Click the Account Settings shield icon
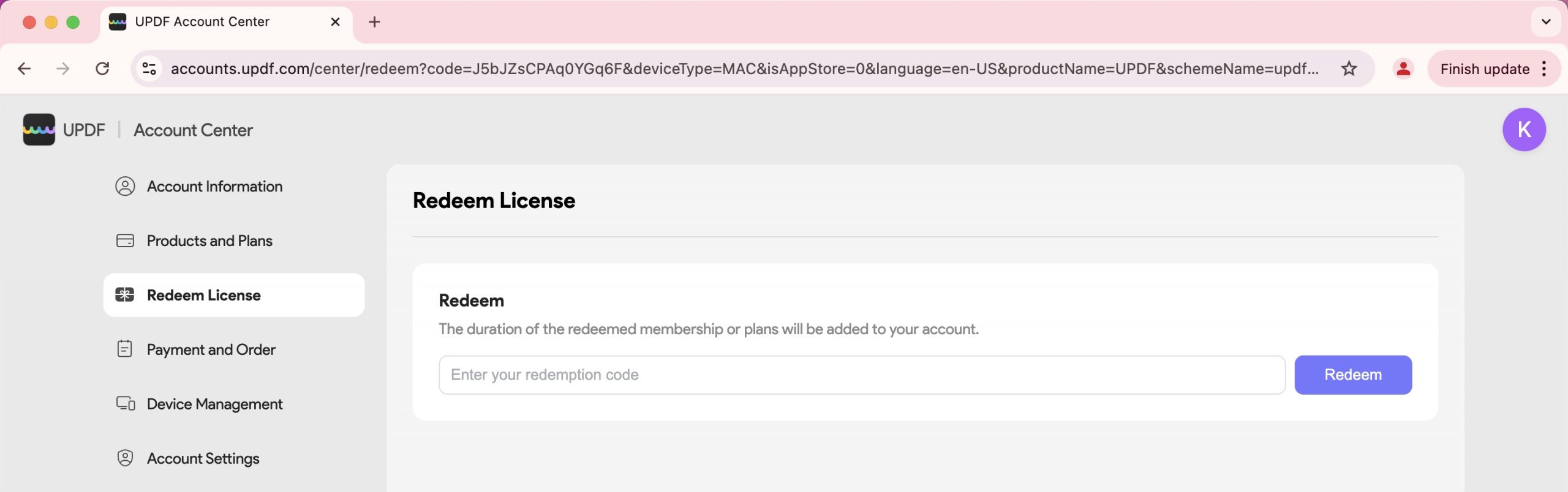This screenshot has height=492, width=1568. 125,458
